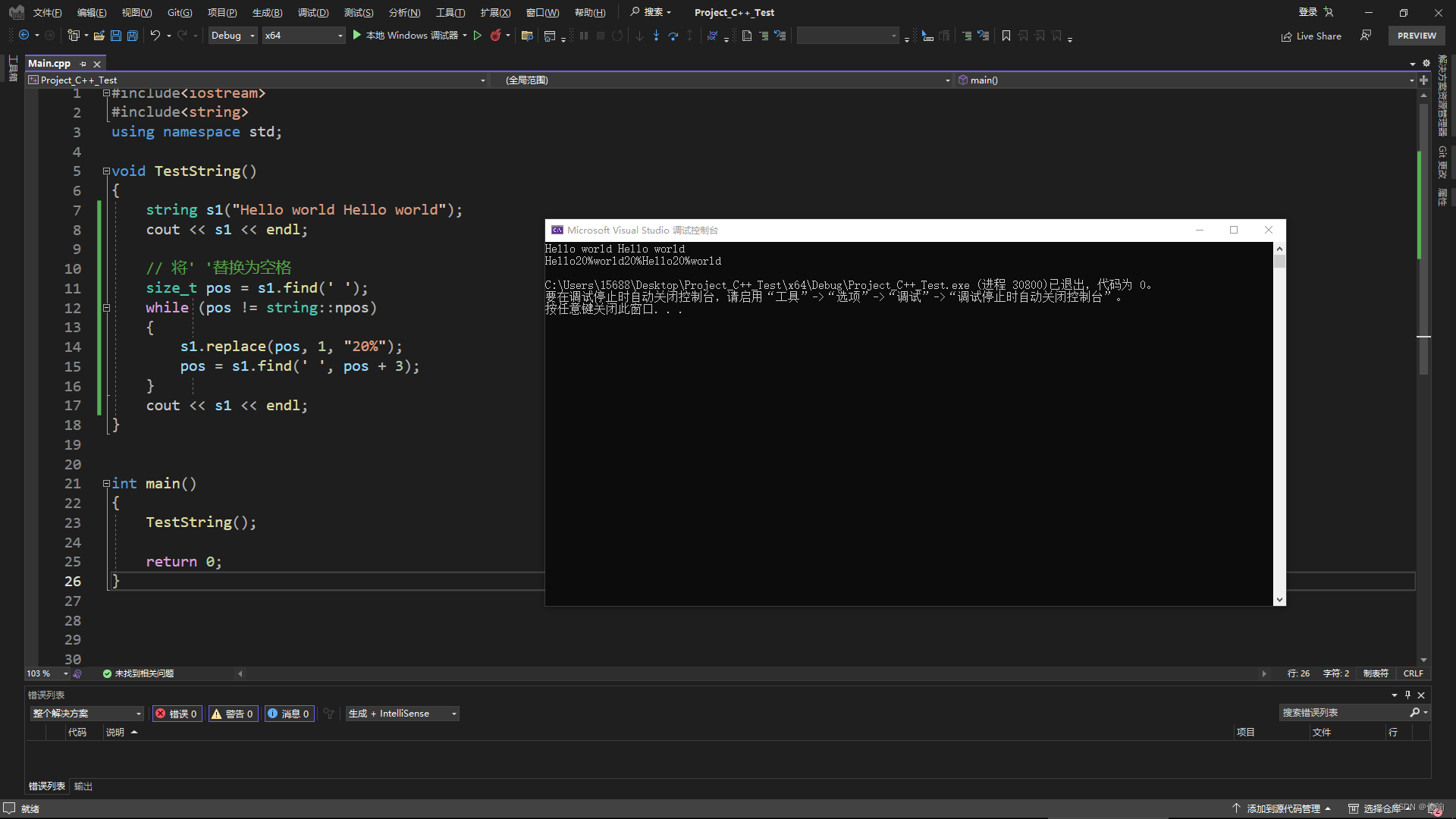Screen dimensions: 1456x819
Task: Click 选择仓库 in the status bar
Action: tap(1380, 808)
